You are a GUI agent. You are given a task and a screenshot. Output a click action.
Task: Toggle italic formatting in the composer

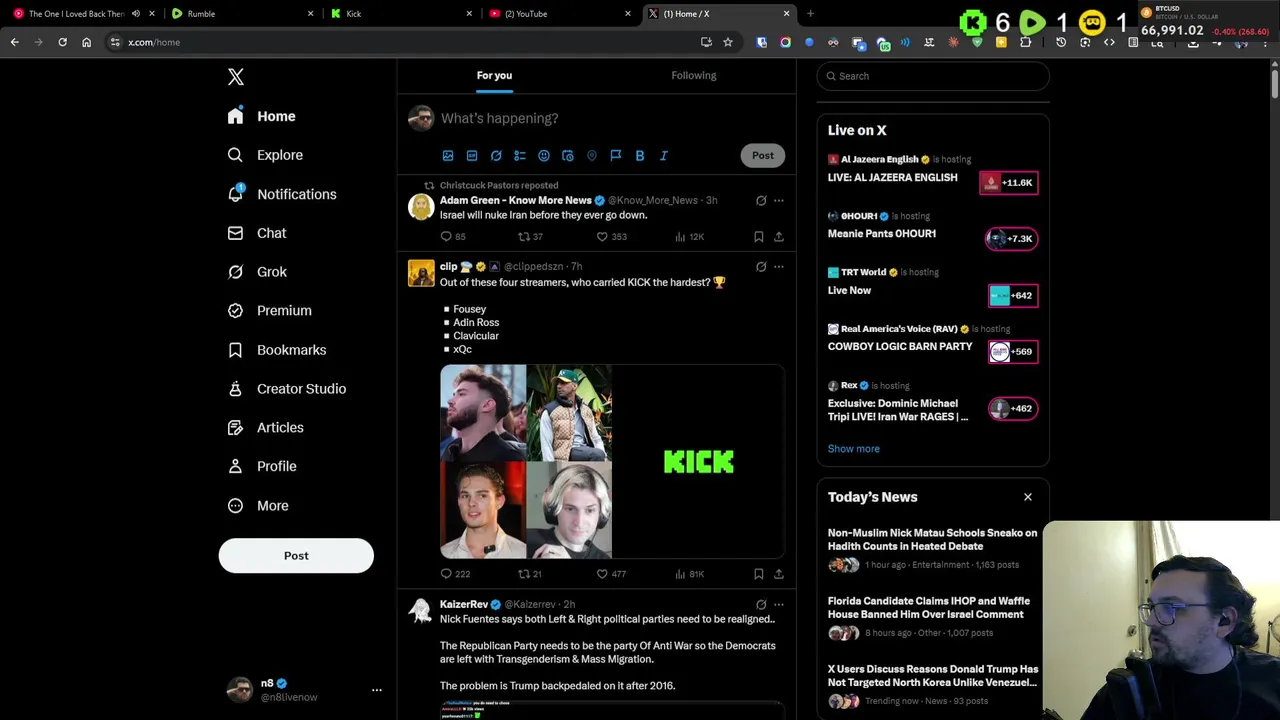(x=664, y=156)
